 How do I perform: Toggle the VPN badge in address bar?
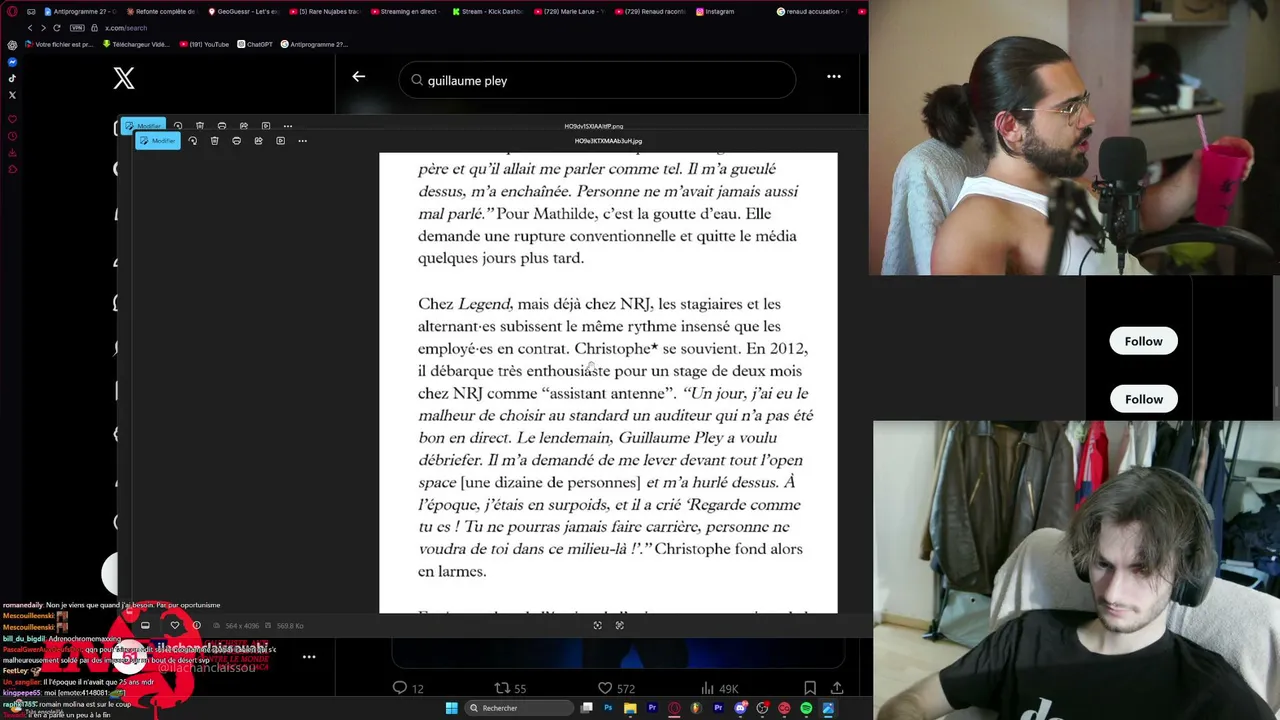pos(77,28)
